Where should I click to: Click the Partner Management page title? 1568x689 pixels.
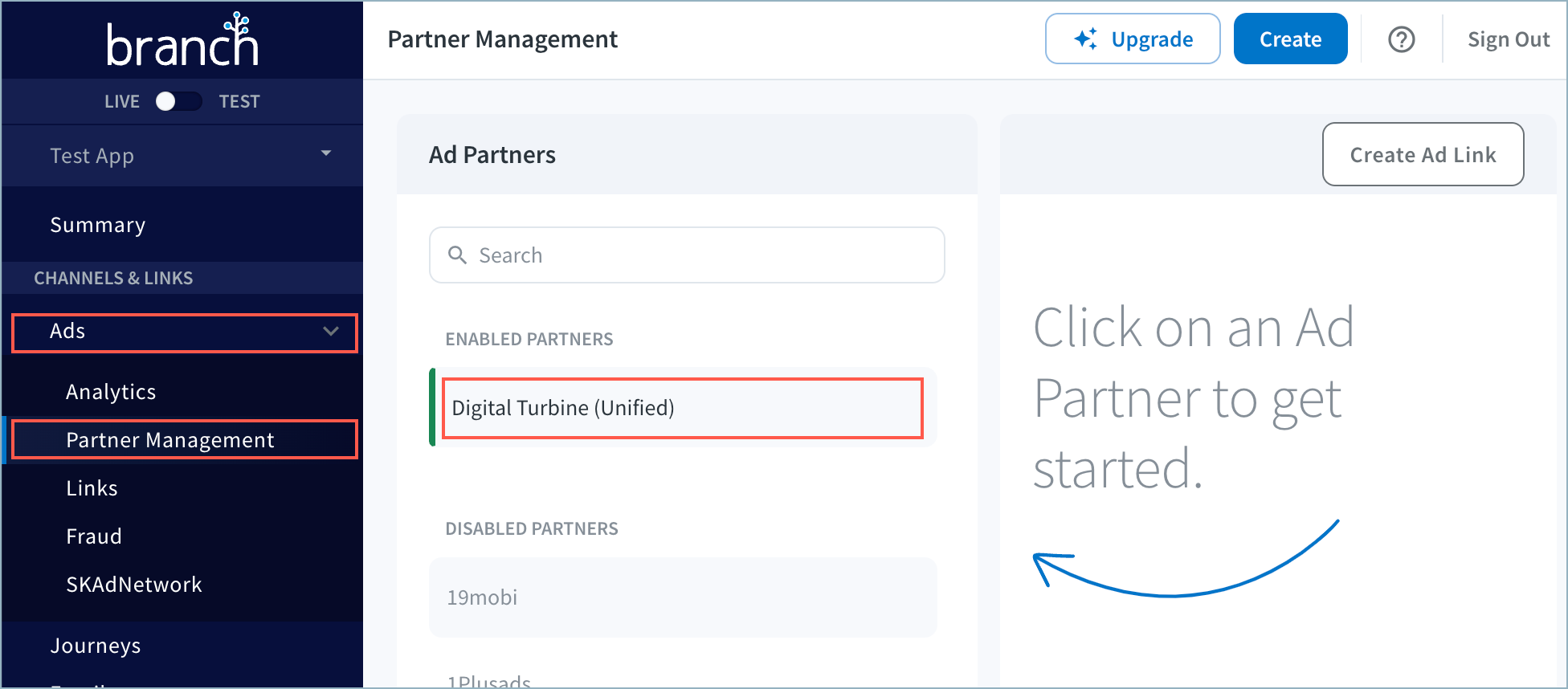[503, 39]
